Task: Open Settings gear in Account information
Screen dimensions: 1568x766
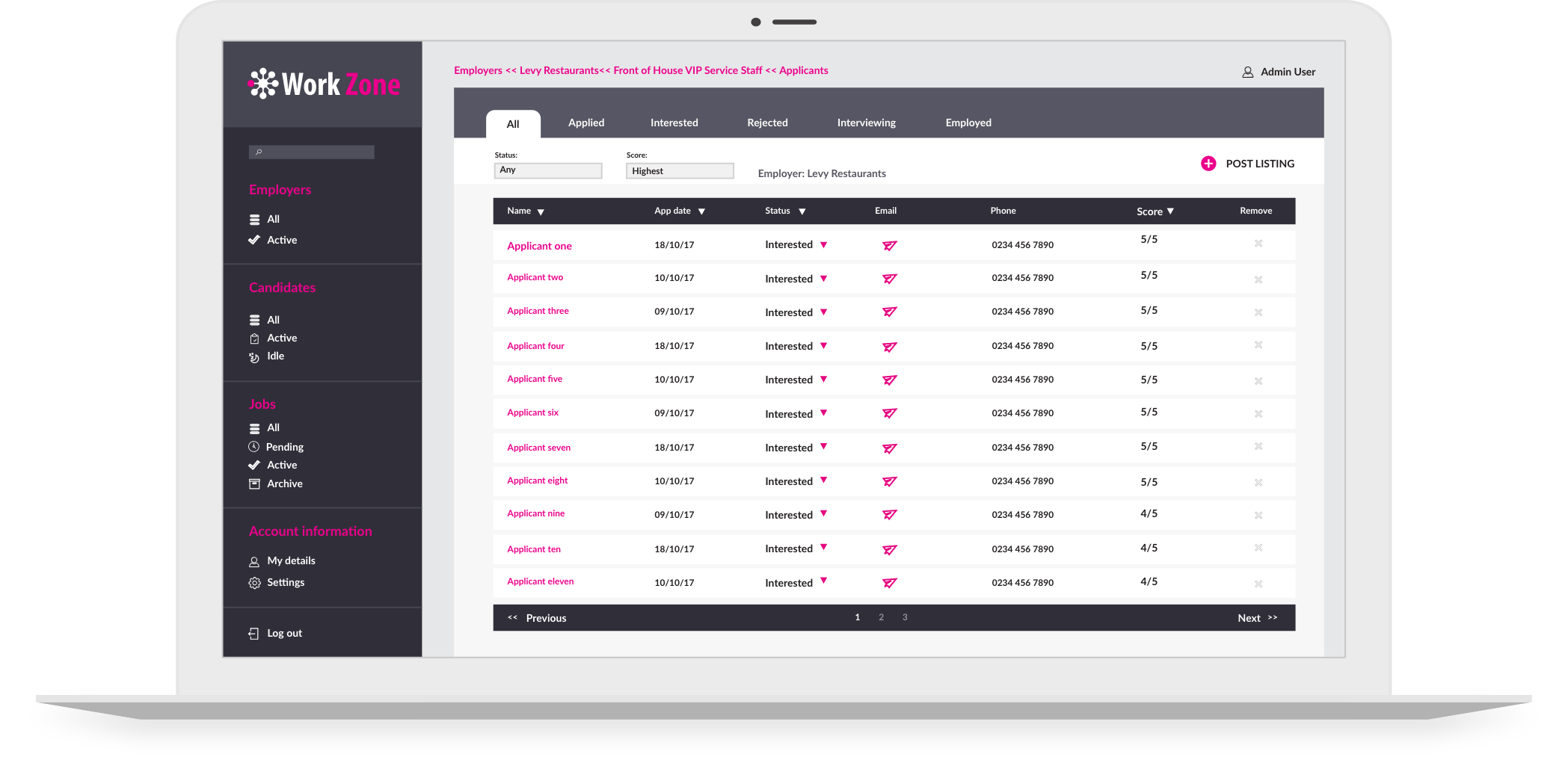Action: pyautogui.click(x=254, y=583)
